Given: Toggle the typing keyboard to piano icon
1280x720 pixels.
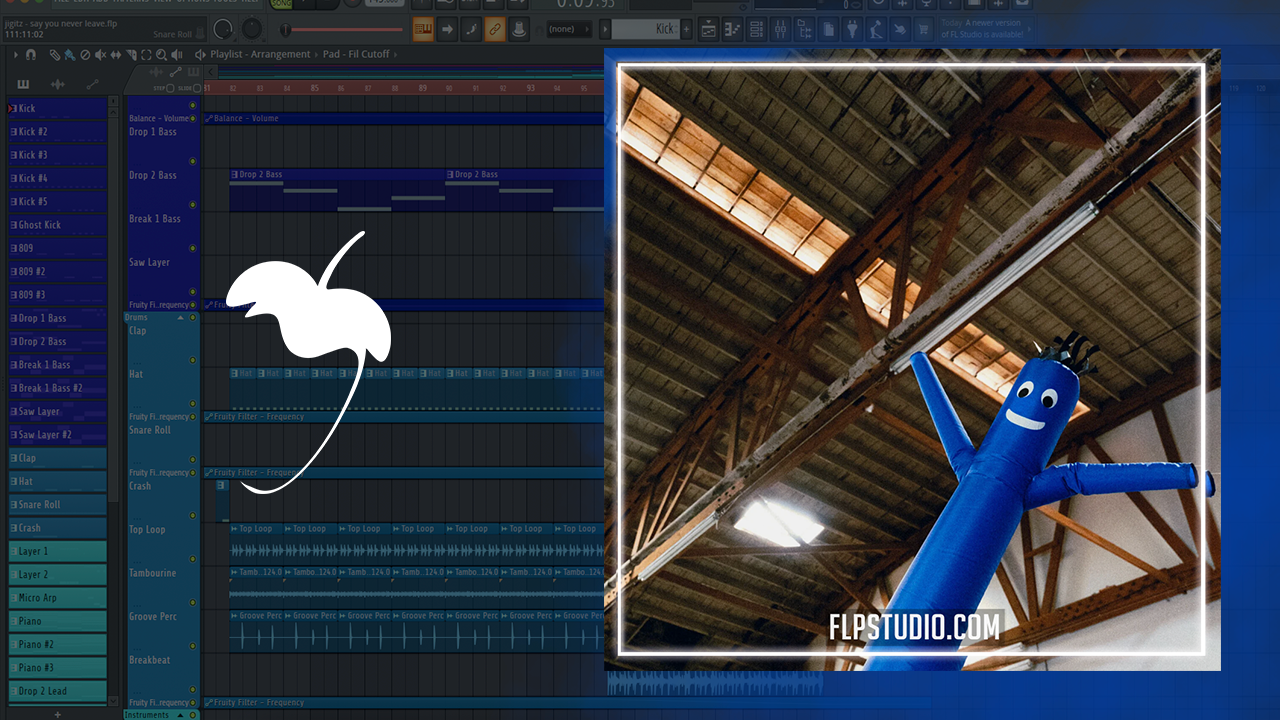Looking at the screenshot, I should (423, 29).
